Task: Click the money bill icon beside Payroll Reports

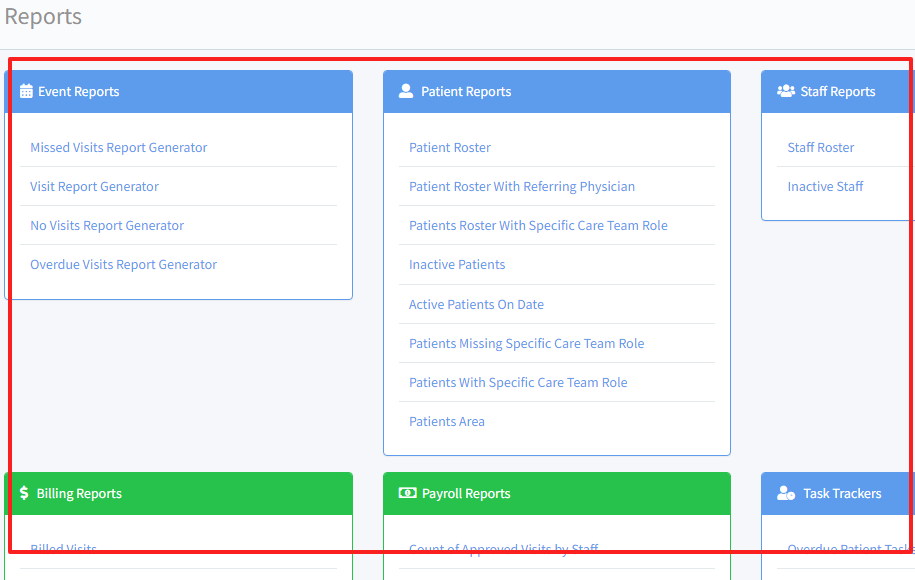Action: (407, 493)
